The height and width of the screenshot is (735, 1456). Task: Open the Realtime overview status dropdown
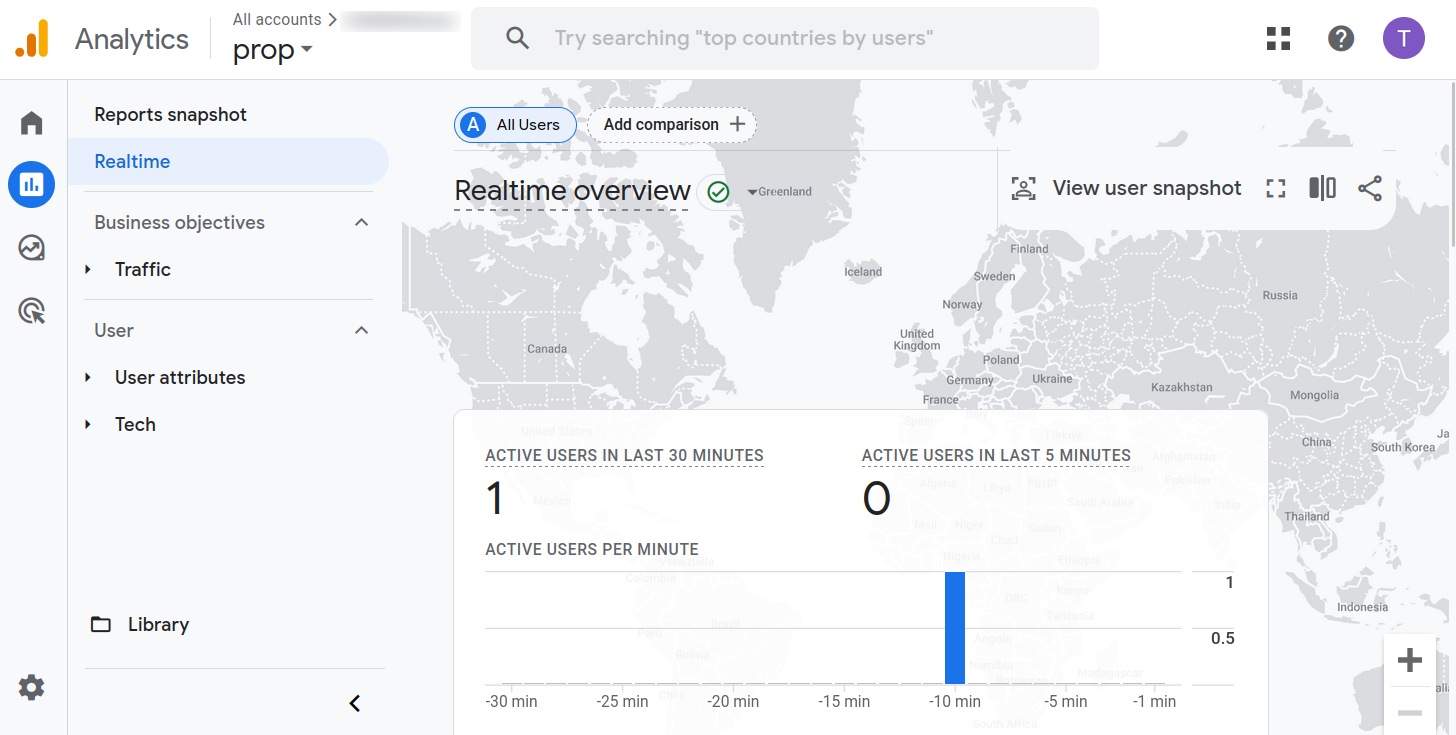point(752,192)
